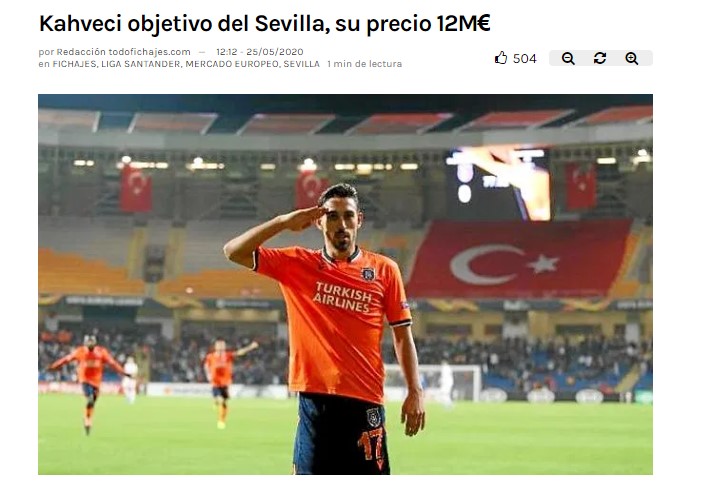This screenshot has width=711, height=488.
Task: Click the 504 likes counter
Action: 525,59
